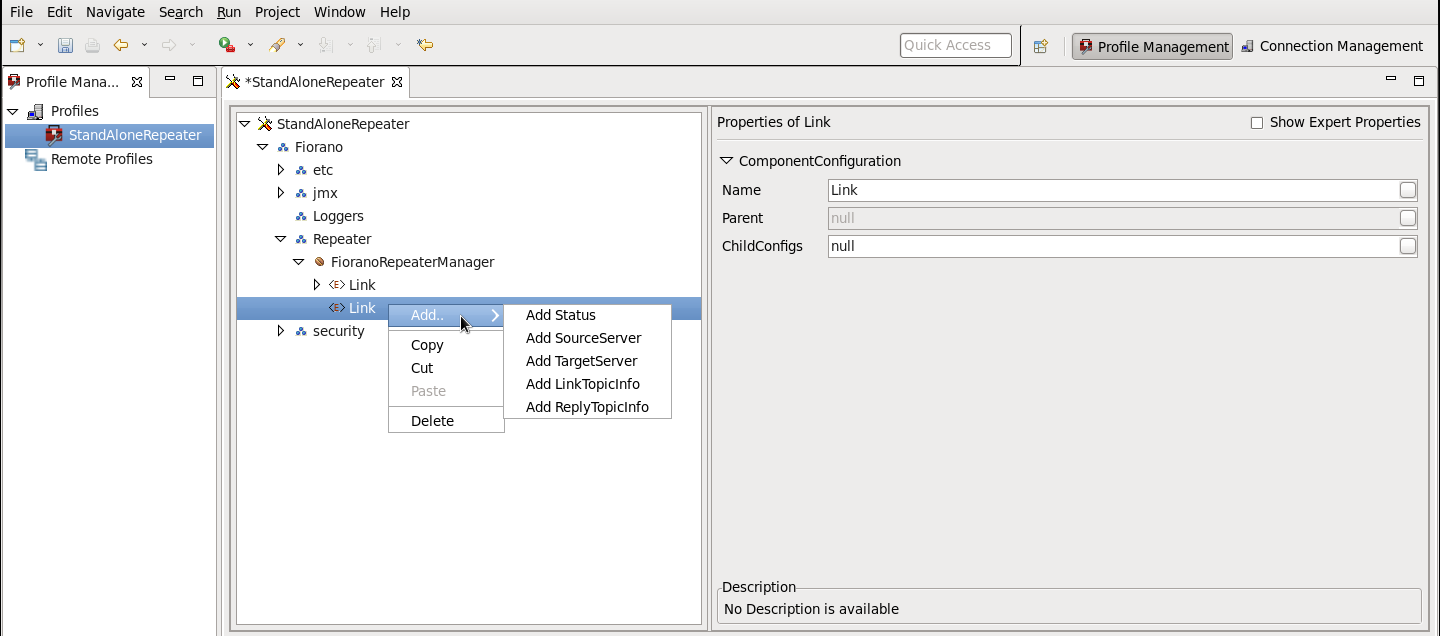Click the New wizard toolbar icon

pos(17,45)
